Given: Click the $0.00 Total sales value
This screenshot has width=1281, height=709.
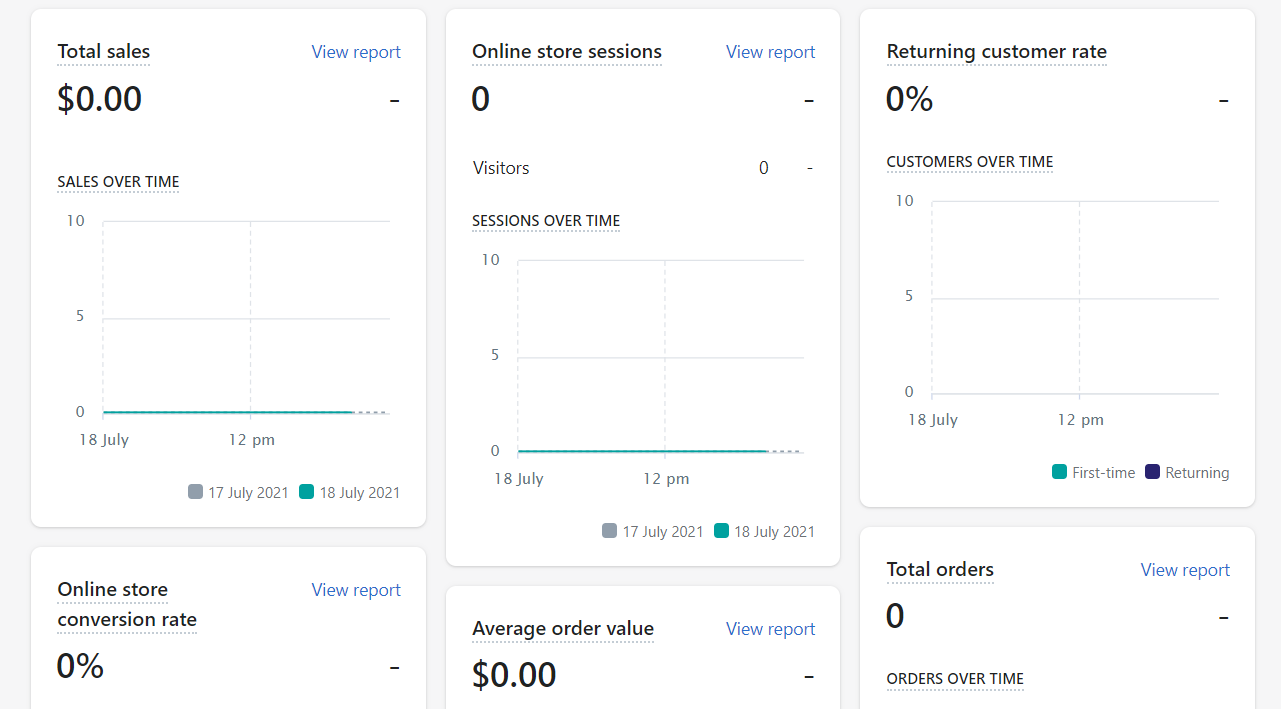Looking at the screenshot, I should [x=99, y=99].
